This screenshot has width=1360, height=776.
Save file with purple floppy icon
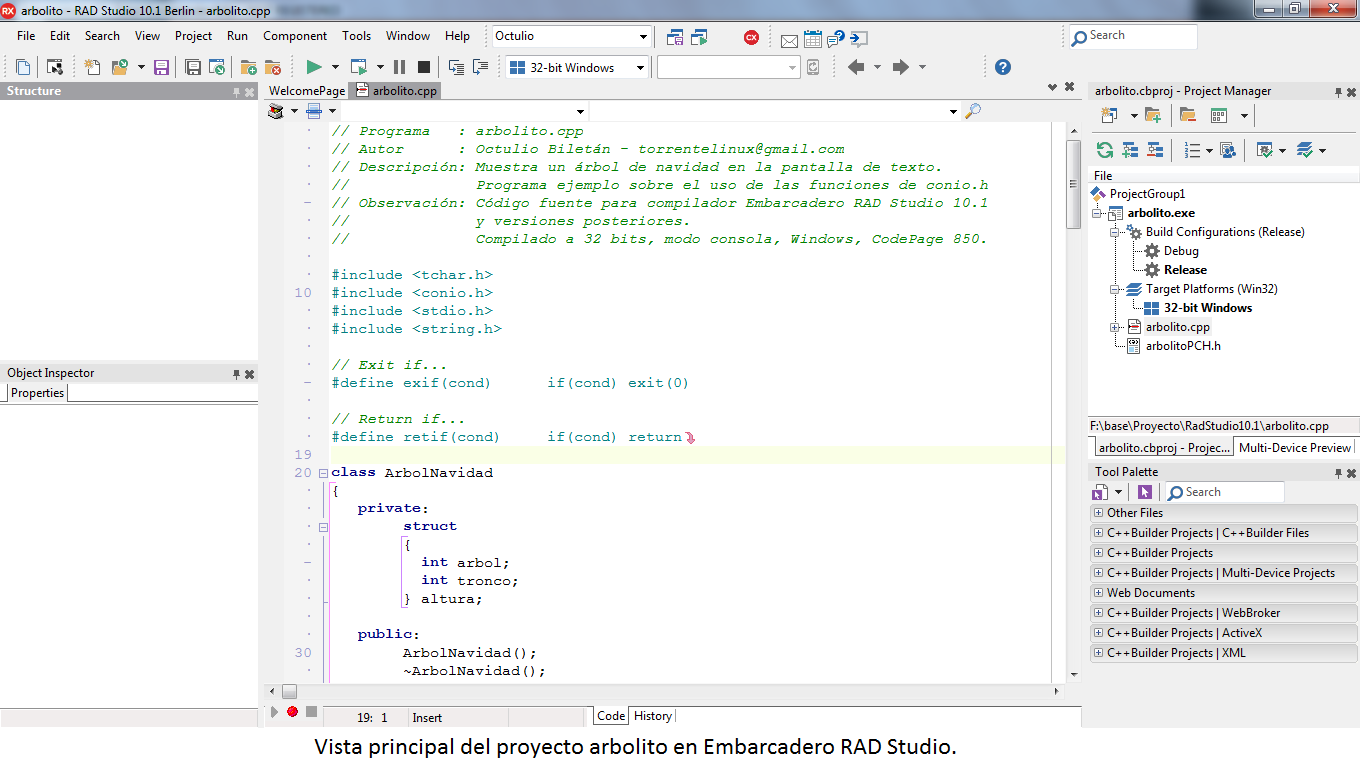(160, 67)
